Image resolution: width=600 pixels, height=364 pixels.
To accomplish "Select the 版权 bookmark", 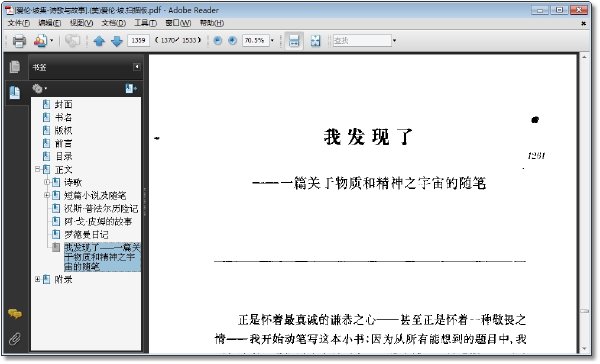I will (x=64, y=130).
